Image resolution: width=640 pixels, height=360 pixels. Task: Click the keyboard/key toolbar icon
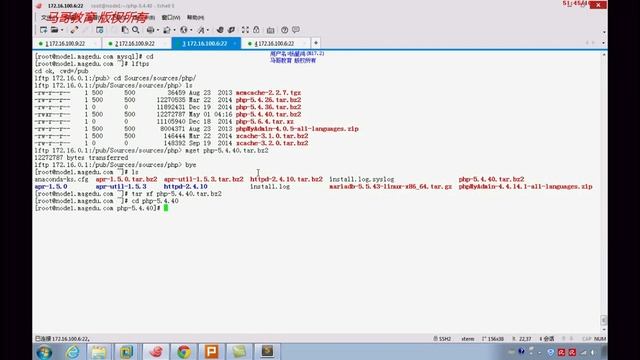pyautogui.click(x=270, y=30)
